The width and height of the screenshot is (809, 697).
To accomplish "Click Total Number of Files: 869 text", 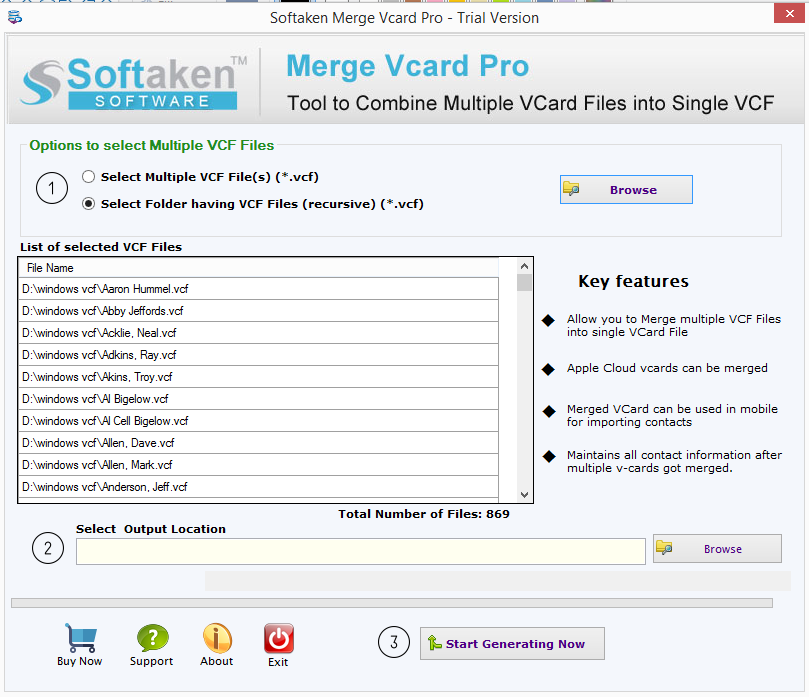I will click(x=424, y=514).
